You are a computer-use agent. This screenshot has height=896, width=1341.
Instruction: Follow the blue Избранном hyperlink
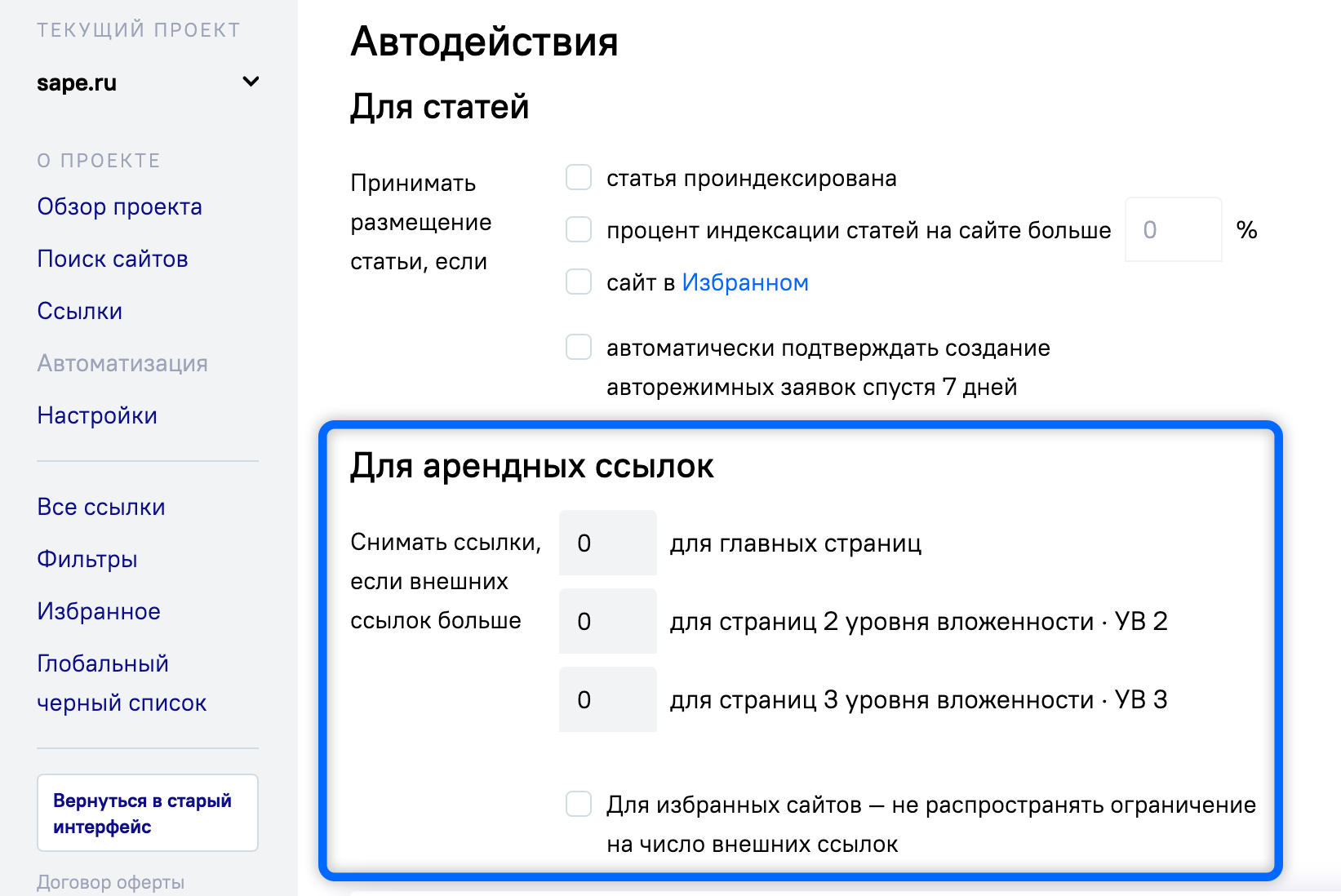pos(745,282)
